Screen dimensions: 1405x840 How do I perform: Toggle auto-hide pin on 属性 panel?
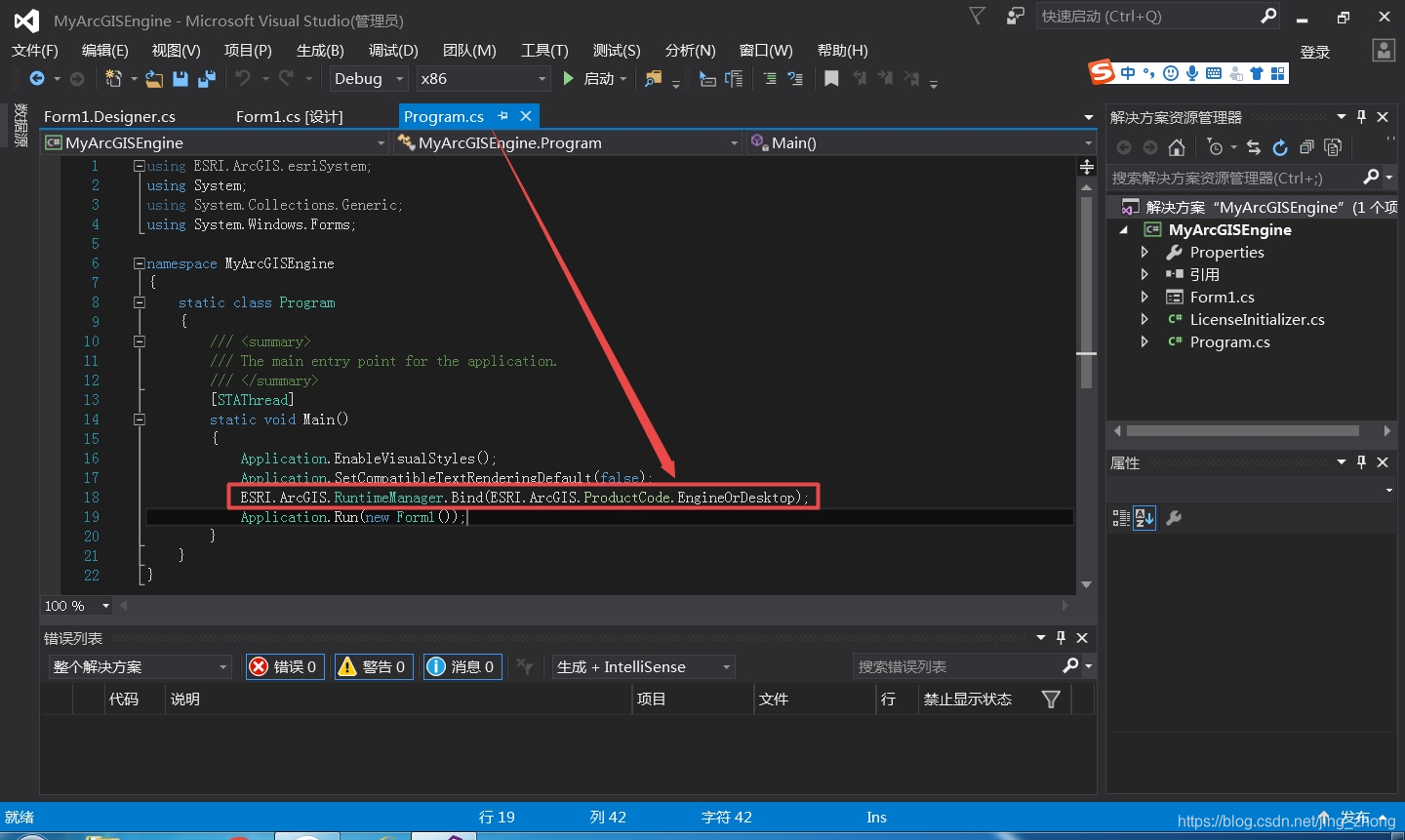point(1362,462)
